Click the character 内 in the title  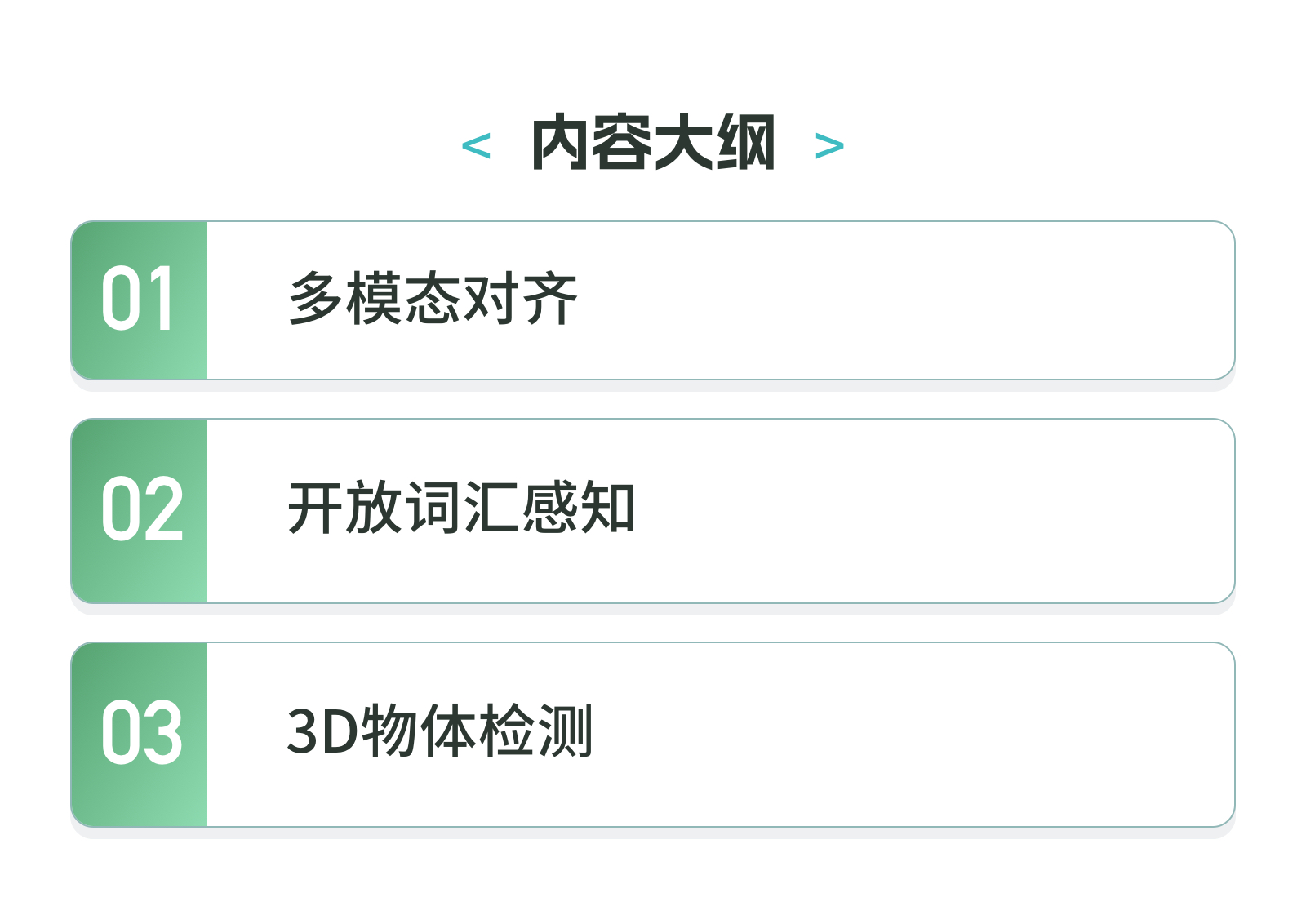coord(561,143)
